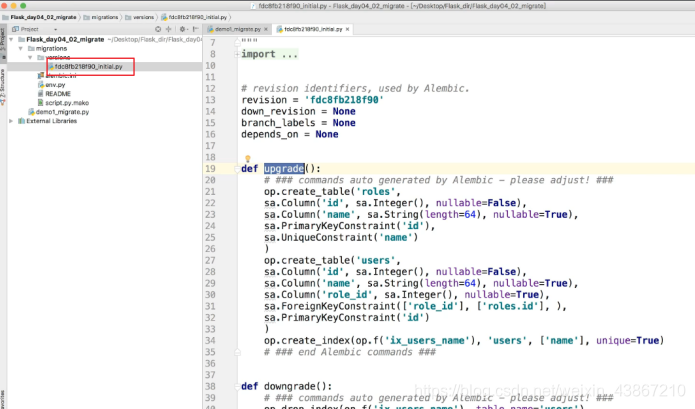The height and width of the screenshot is (409, 695).
Task: Open the Project tool window side tab
Action: (3, 43)
